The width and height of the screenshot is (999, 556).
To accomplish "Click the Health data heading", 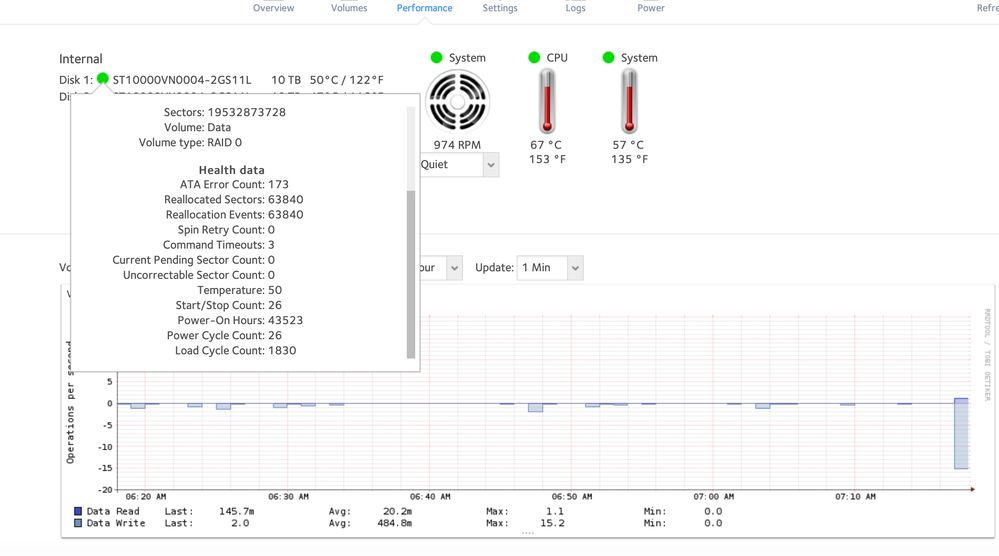I will pyautogui.click(x=231, y=170).
